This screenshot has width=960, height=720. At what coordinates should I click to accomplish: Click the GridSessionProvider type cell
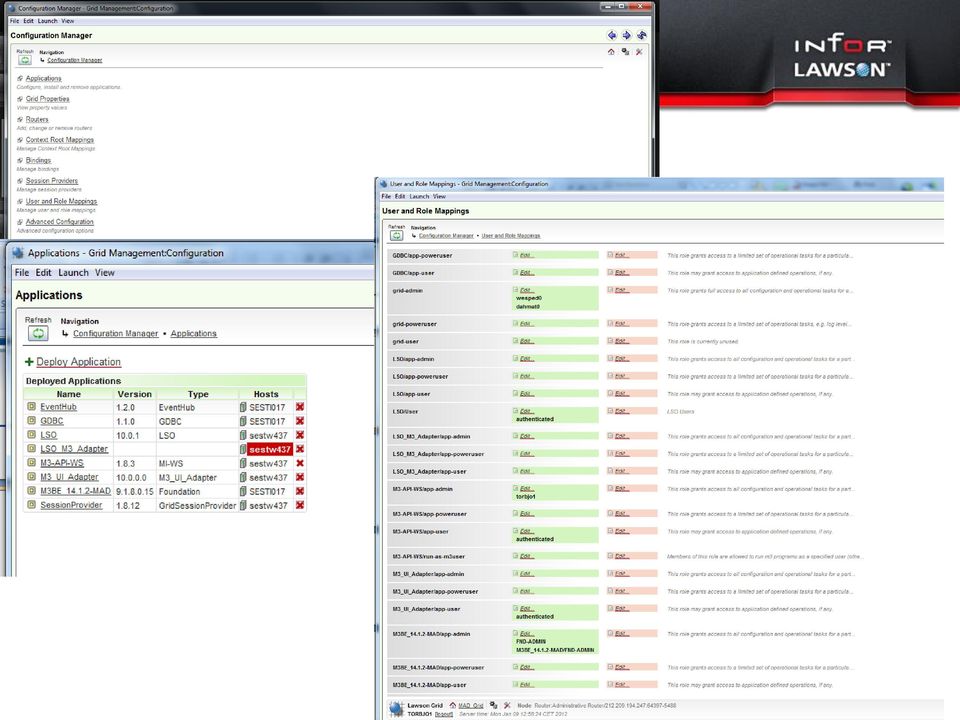[x=197, y=506]
